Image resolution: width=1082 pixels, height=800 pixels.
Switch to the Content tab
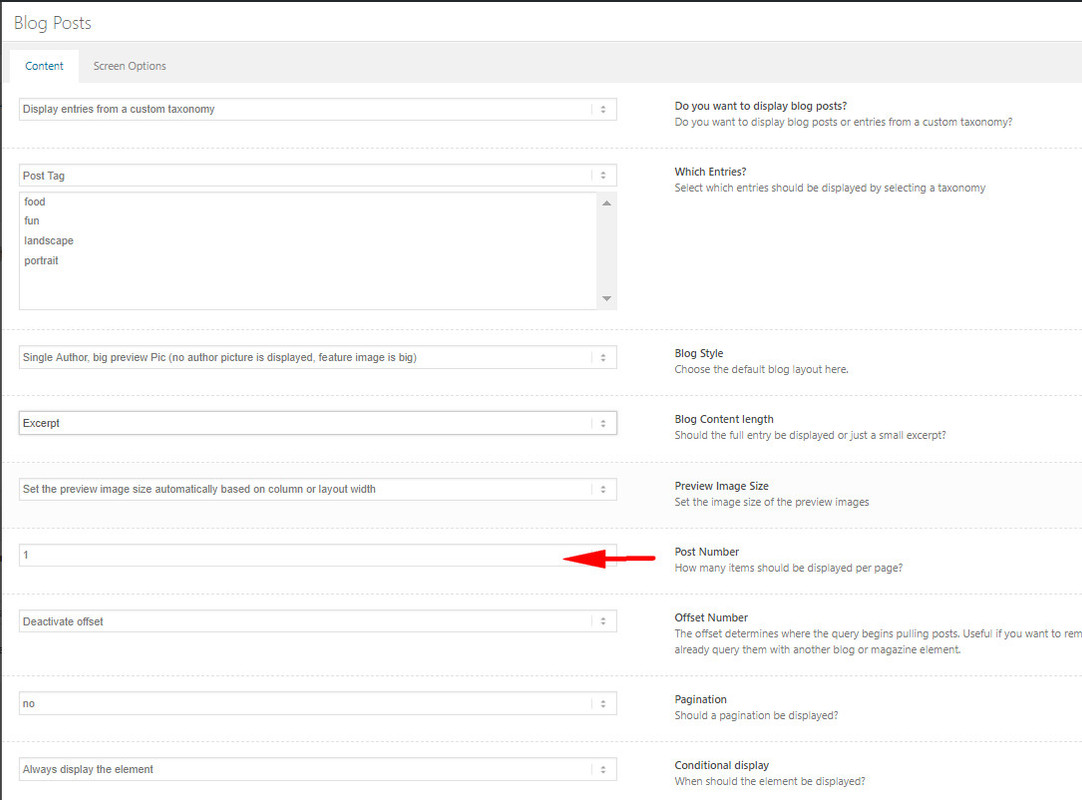point(44,66)
